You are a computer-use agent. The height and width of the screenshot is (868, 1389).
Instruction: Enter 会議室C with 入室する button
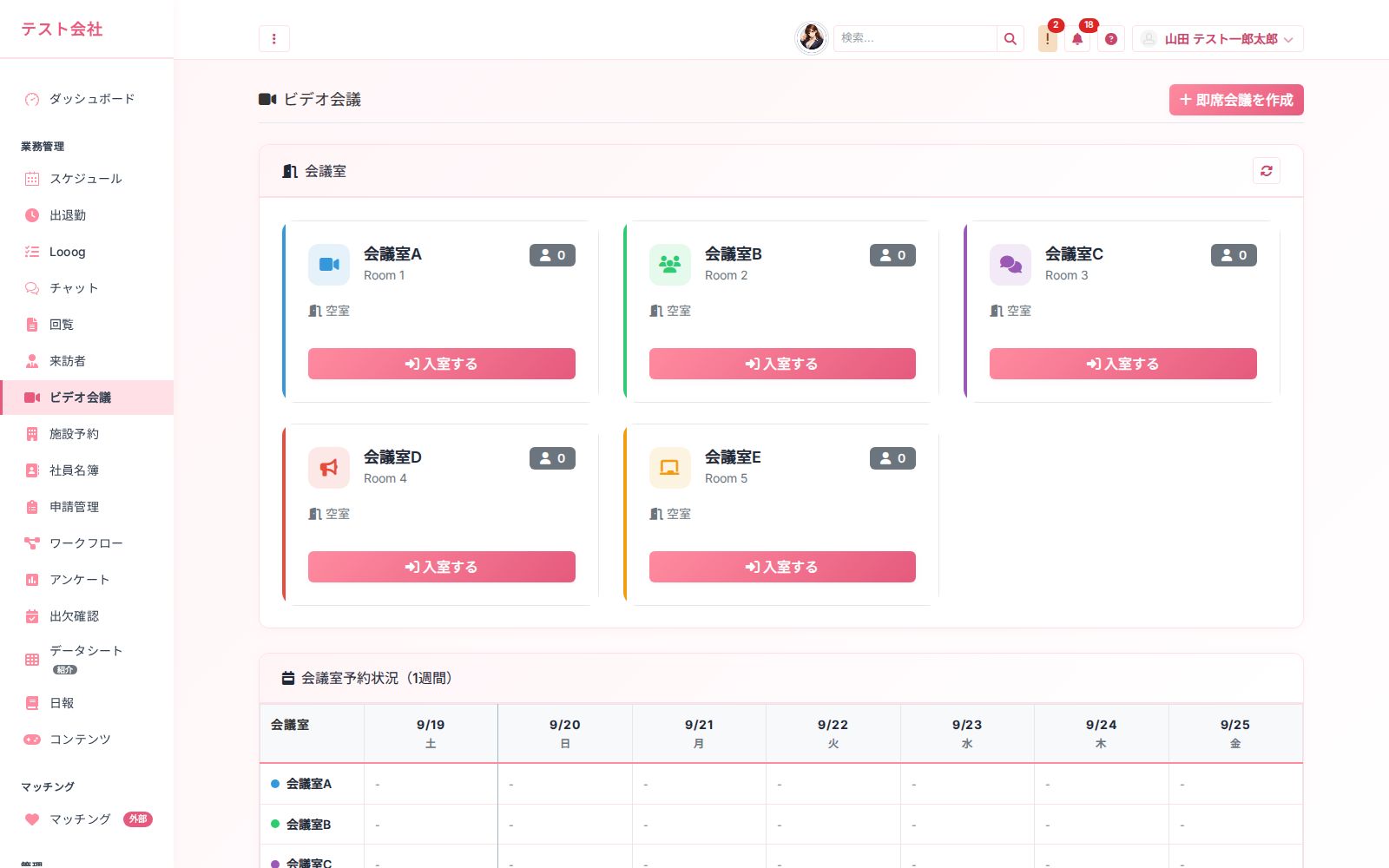1123,364
